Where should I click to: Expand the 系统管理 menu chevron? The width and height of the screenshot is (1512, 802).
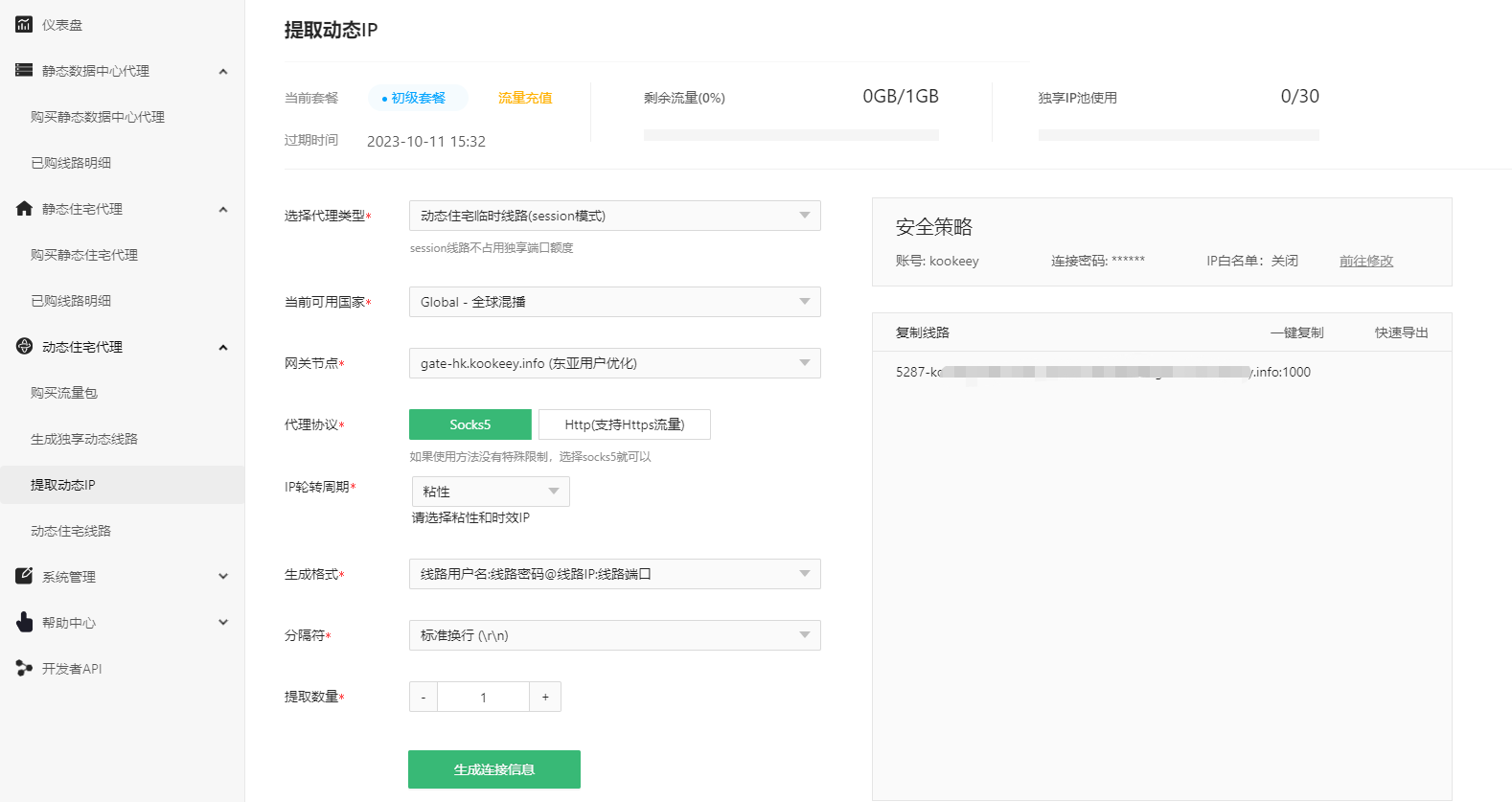[223, 577]
